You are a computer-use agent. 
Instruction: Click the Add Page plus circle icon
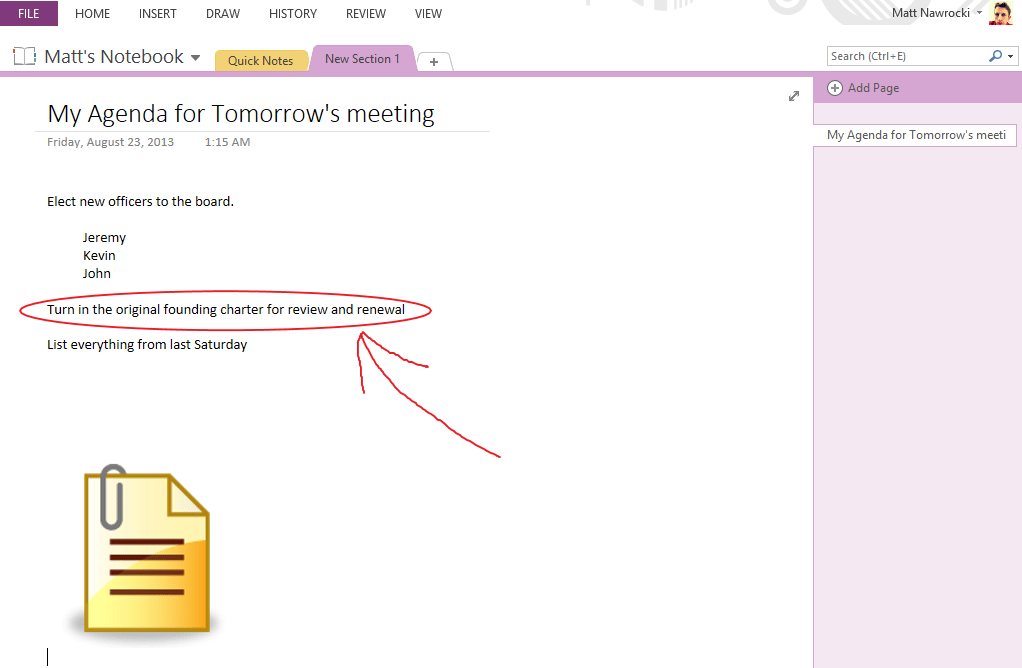(x=835, y=88)
